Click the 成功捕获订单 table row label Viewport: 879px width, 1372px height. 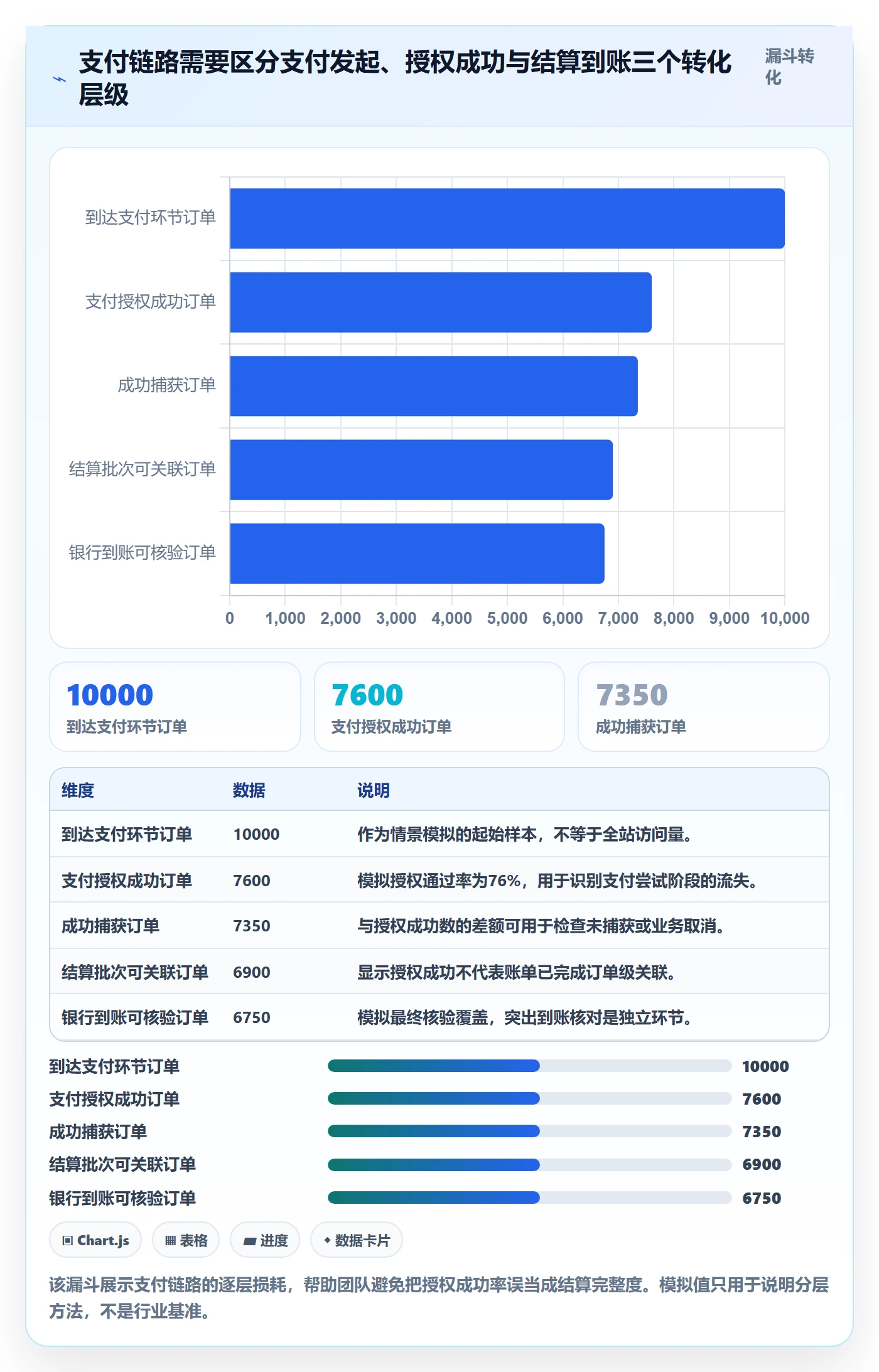[x=111, y=926]
